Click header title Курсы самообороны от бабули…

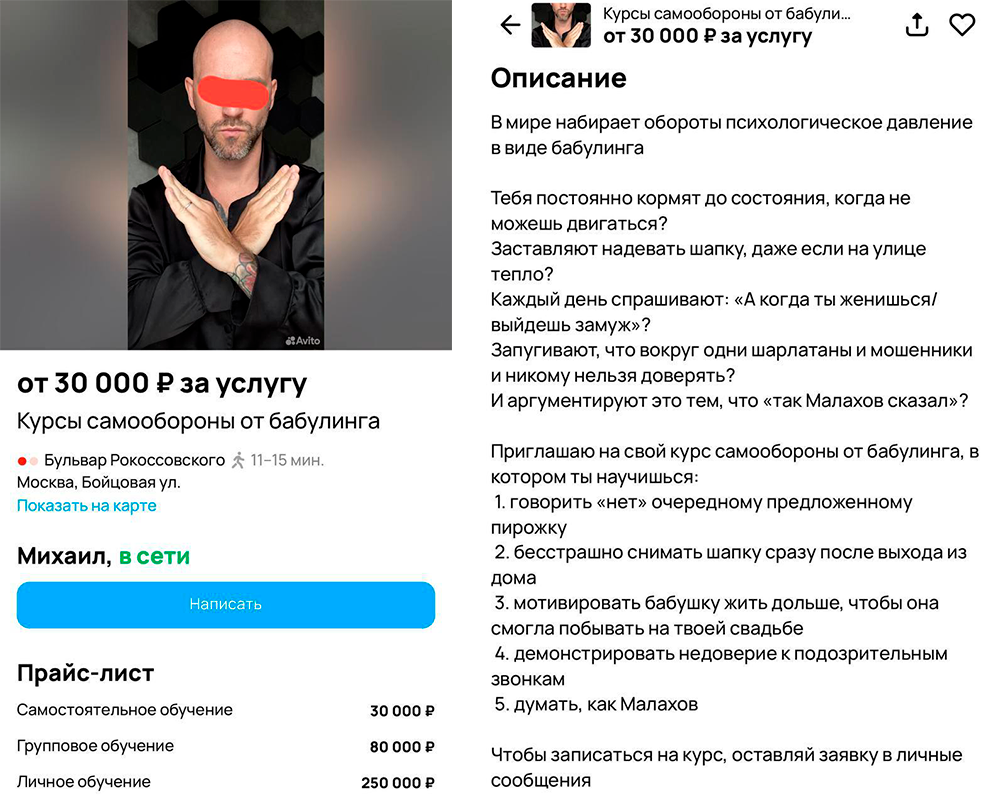[726, 14]
